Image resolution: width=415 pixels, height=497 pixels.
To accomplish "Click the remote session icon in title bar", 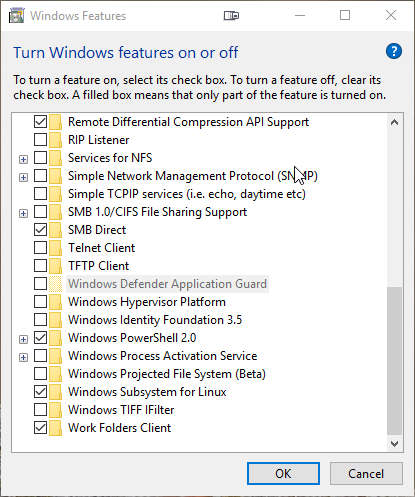I will [x=231, y=15].
